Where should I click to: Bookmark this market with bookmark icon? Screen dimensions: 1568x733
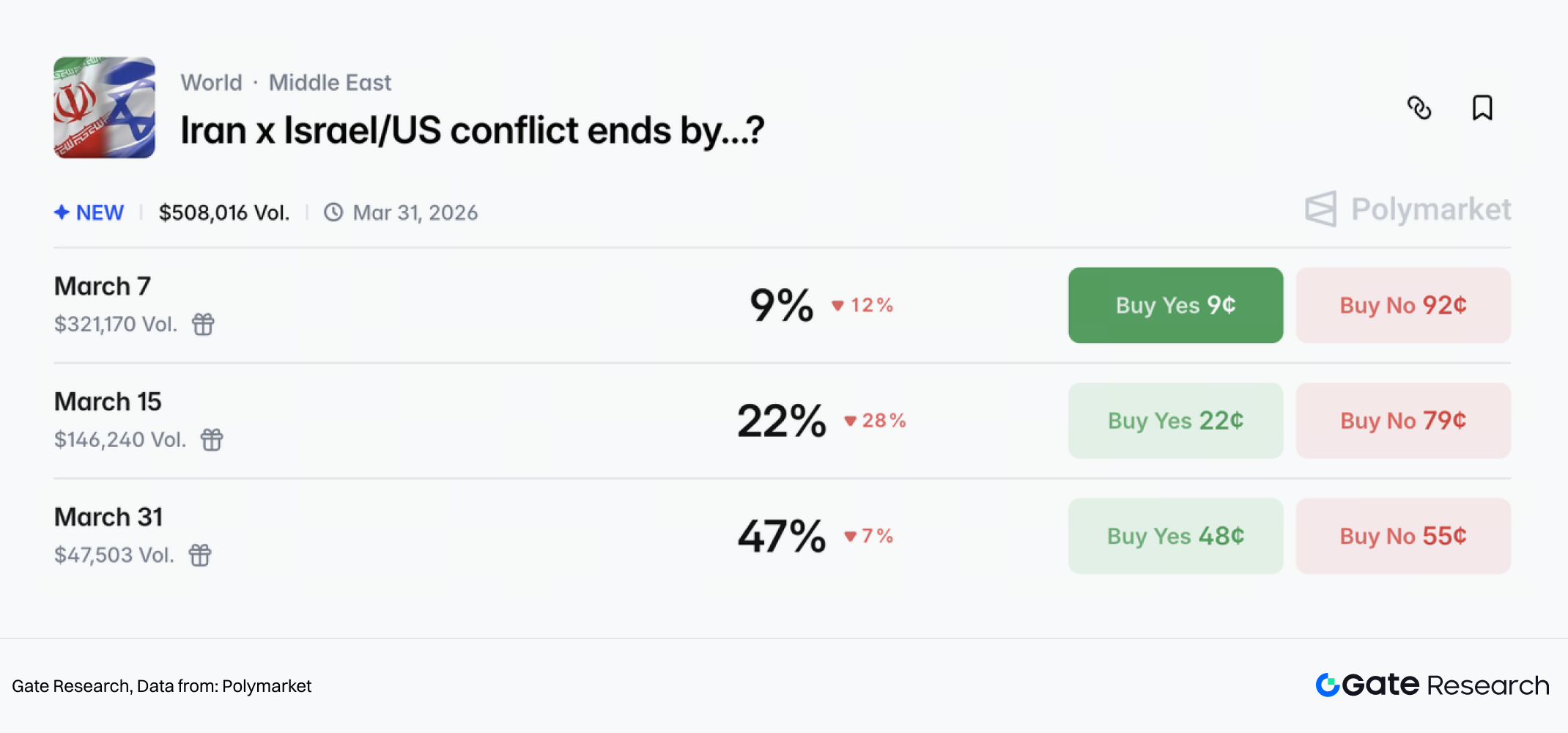(x=1482, y=108)
